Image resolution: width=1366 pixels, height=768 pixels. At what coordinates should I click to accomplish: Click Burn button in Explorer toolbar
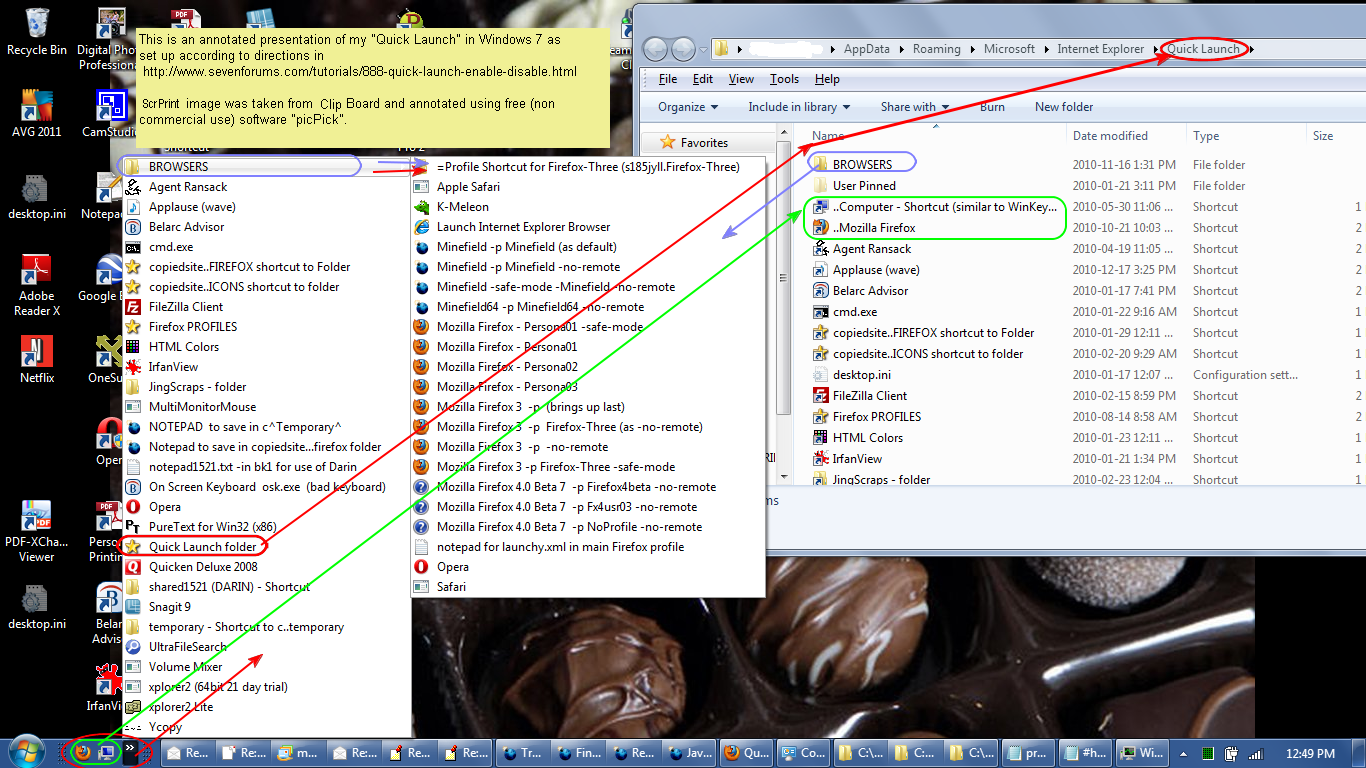(992, 107)
